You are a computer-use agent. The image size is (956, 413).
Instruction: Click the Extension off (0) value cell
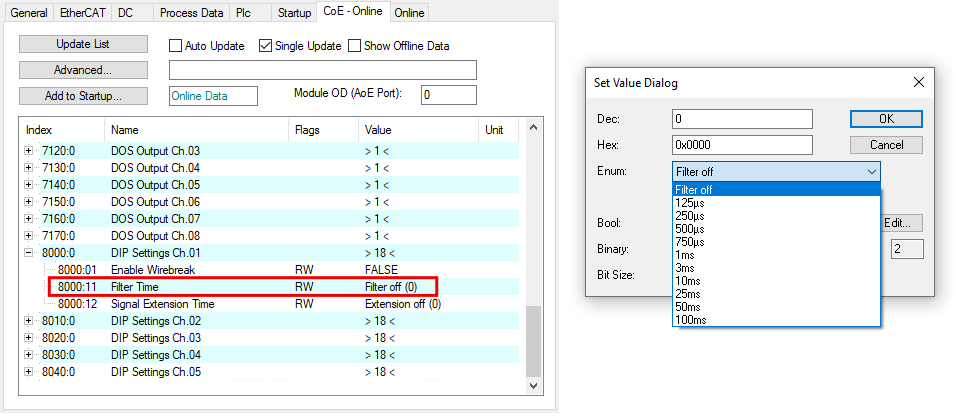(x=402, y=304)
